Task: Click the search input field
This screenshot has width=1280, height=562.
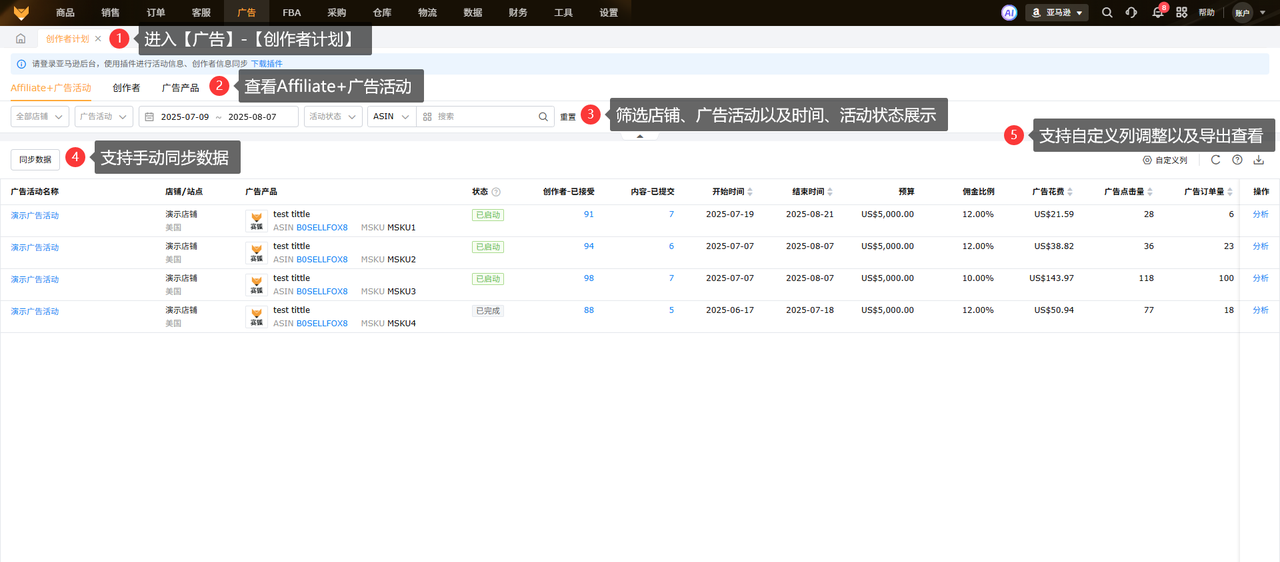Action: 485,116
